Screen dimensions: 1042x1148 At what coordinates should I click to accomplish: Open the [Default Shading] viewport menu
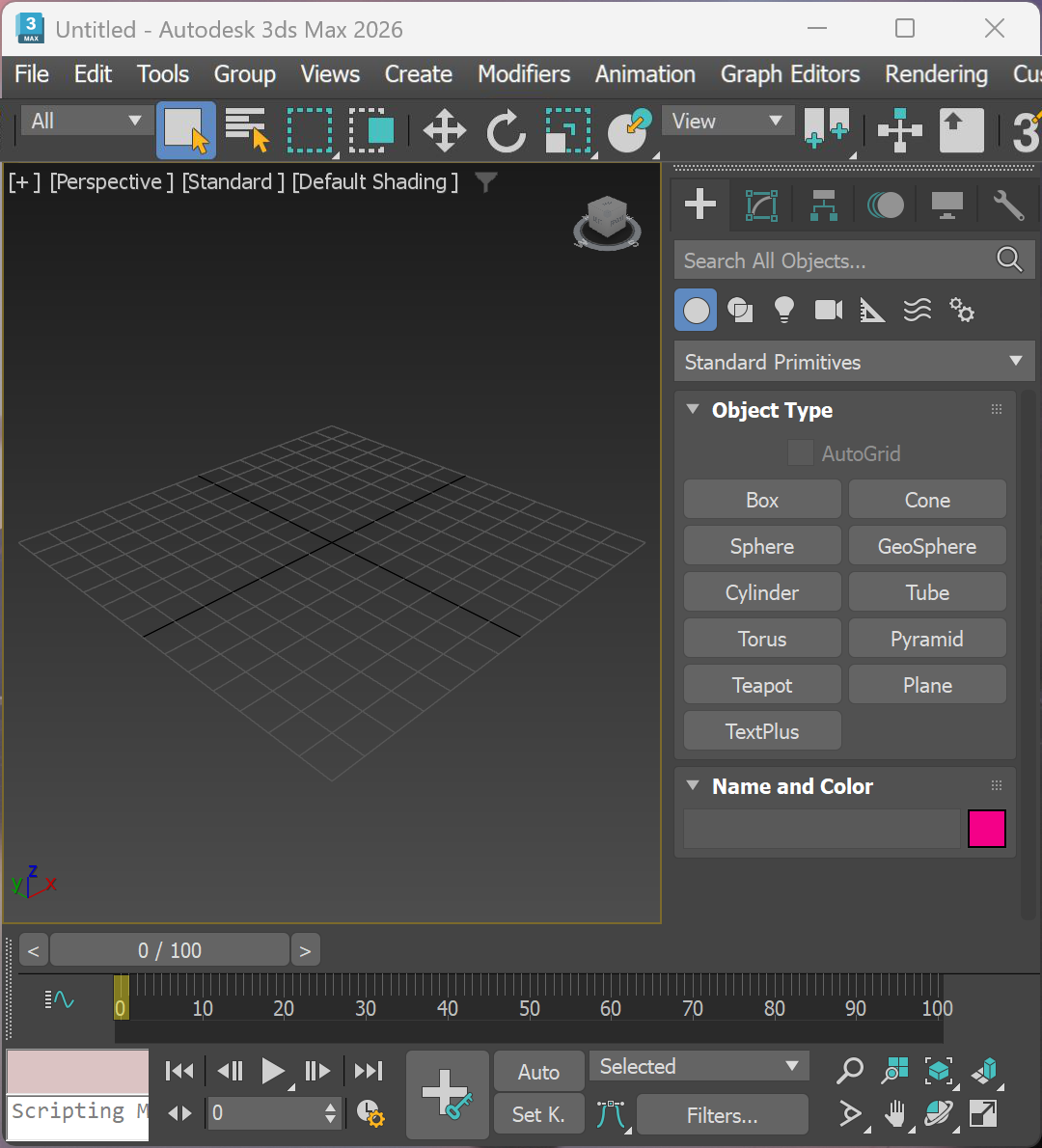(x=375, y=181)
